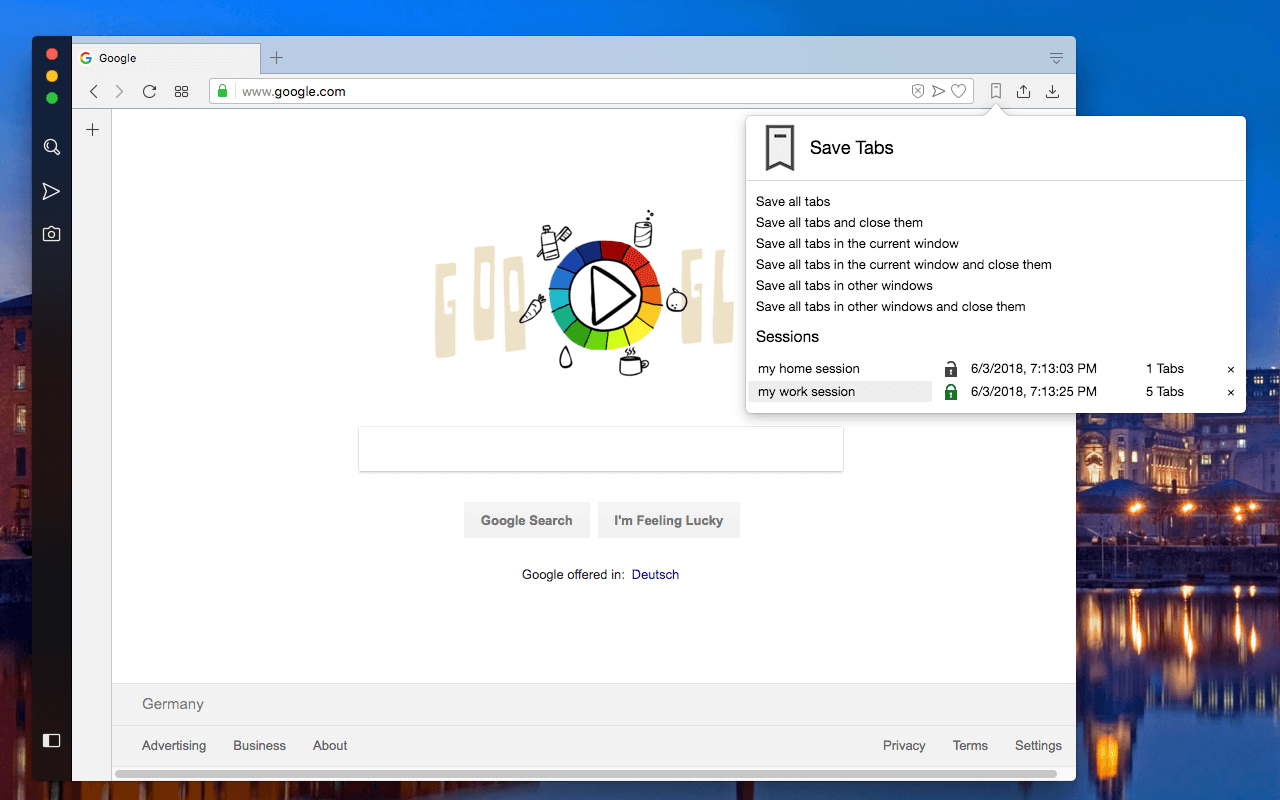Select Save all tabs in other windows and close them
Viewport: 1280px width, 800px height.
point(891,307)
